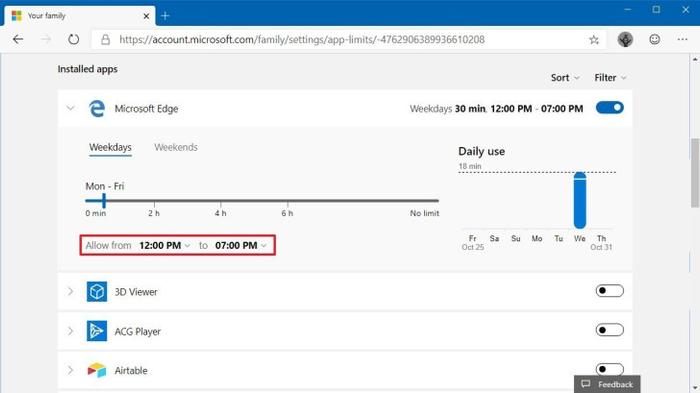Click the 3D Viewer app name
Image resolution: width=700 pixels, height=393 pixels.
coord(136,292)
